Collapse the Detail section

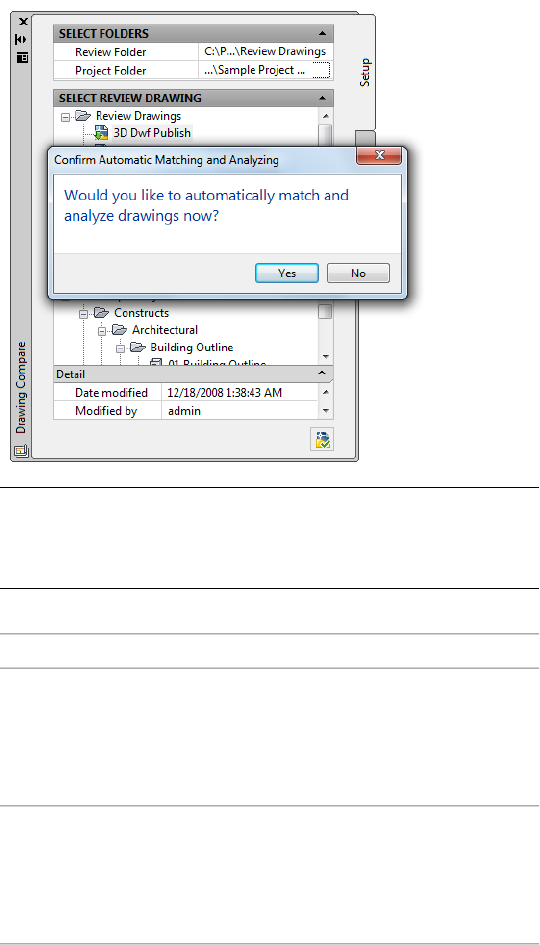[x=323, y=374]
